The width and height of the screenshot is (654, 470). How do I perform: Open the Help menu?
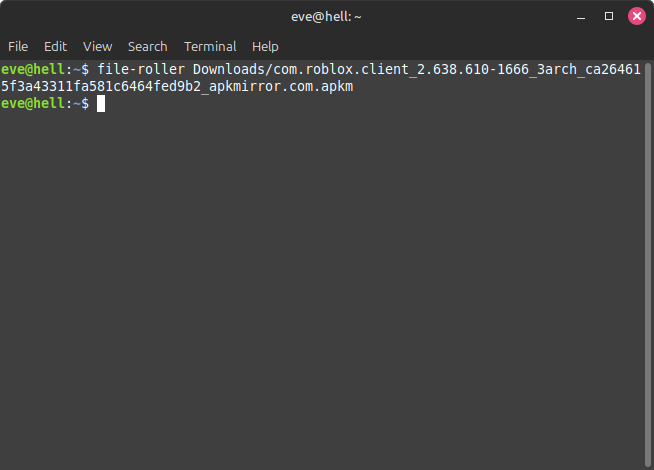pyautogui.click(x=265, y=46)
